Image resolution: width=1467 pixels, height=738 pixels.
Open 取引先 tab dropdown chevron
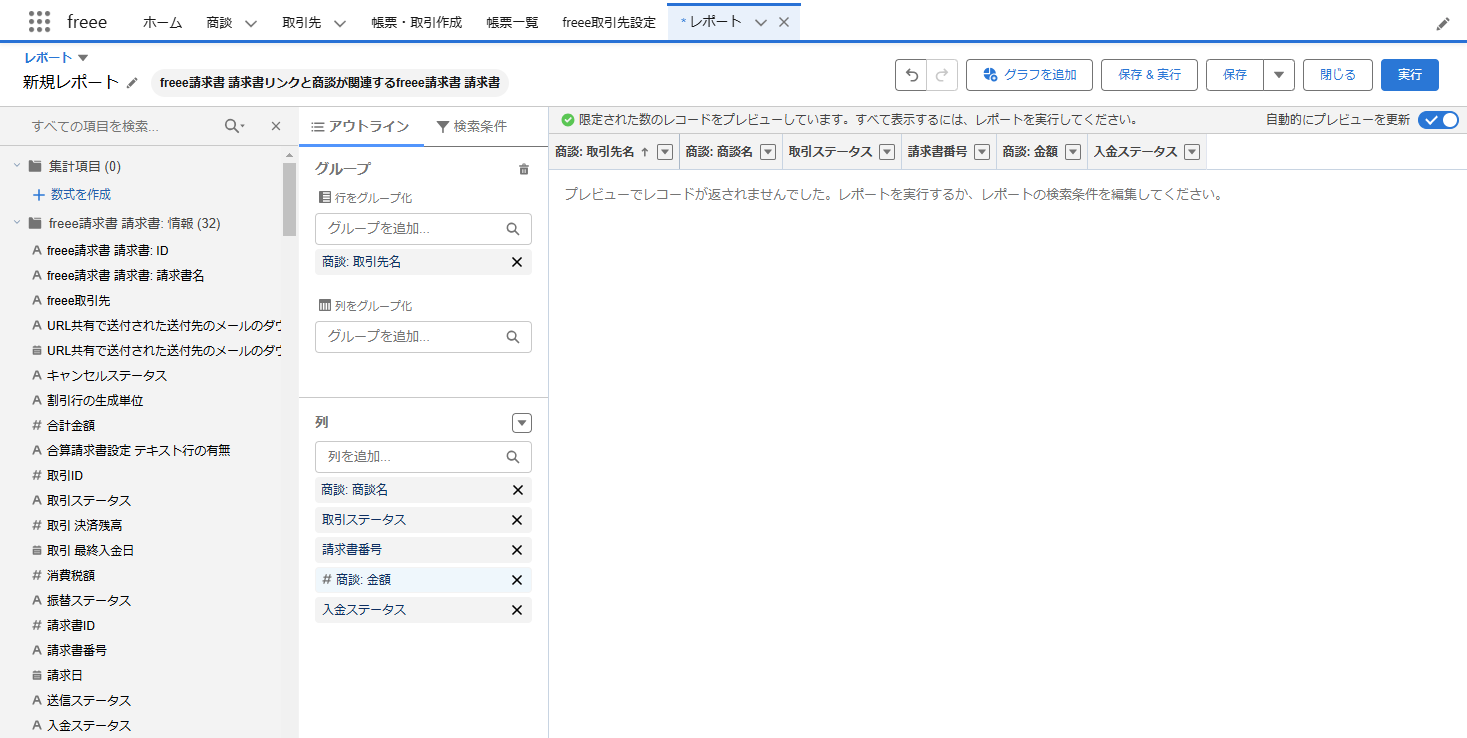(x=339, y=23)
